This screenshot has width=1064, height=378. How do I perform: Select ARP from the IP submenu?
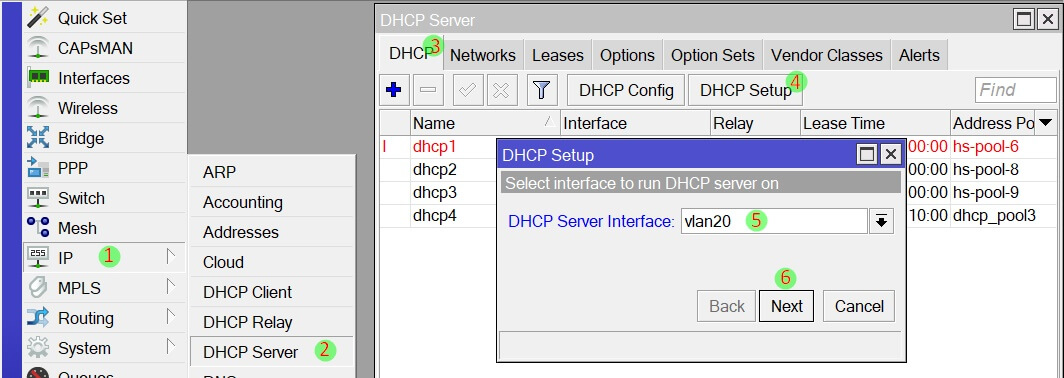click(271, 172)
